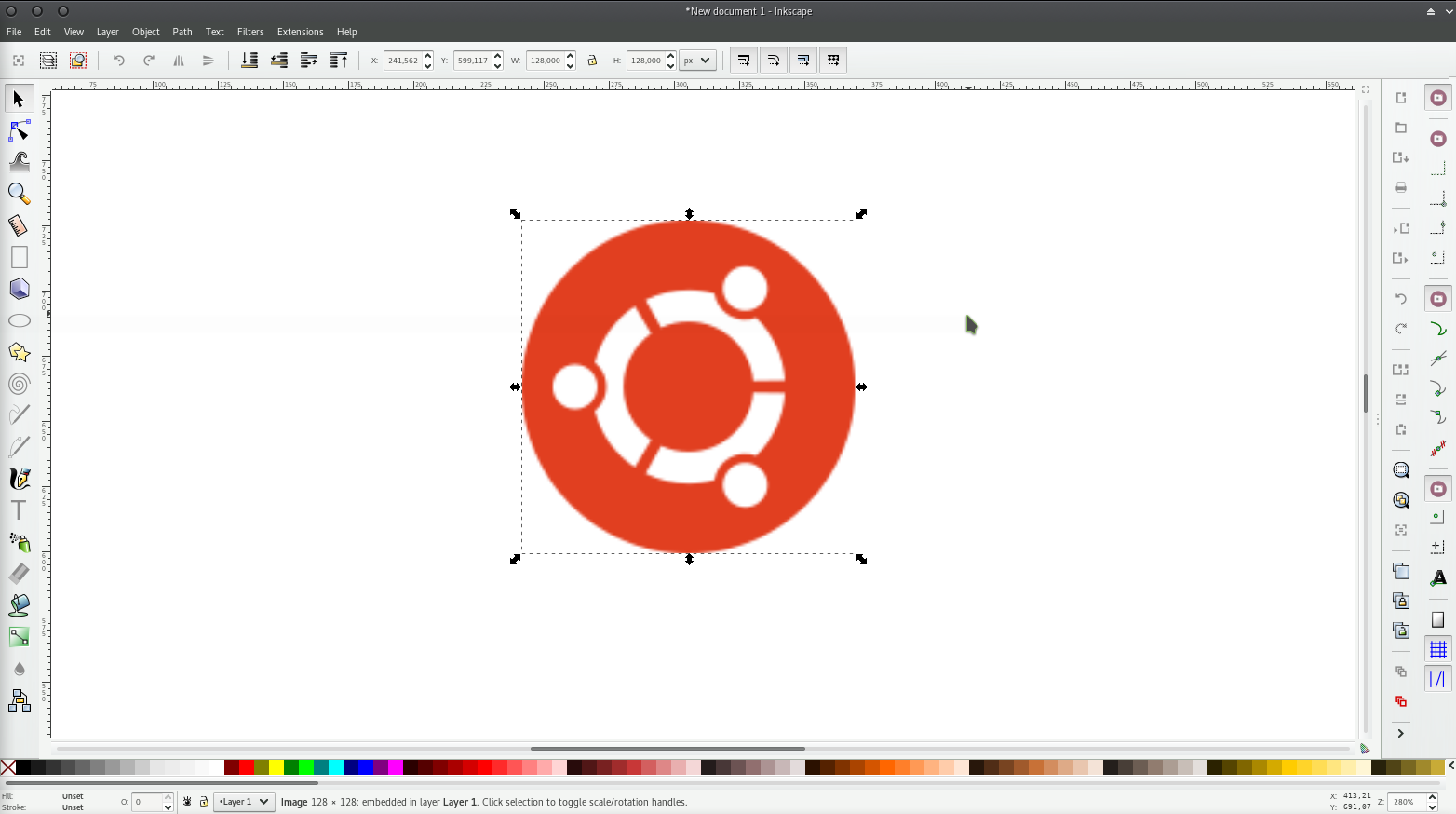Select the Text tool
Image resolution: width=1456 pixels, height=814 pixels.
click(x=19, y=510)
